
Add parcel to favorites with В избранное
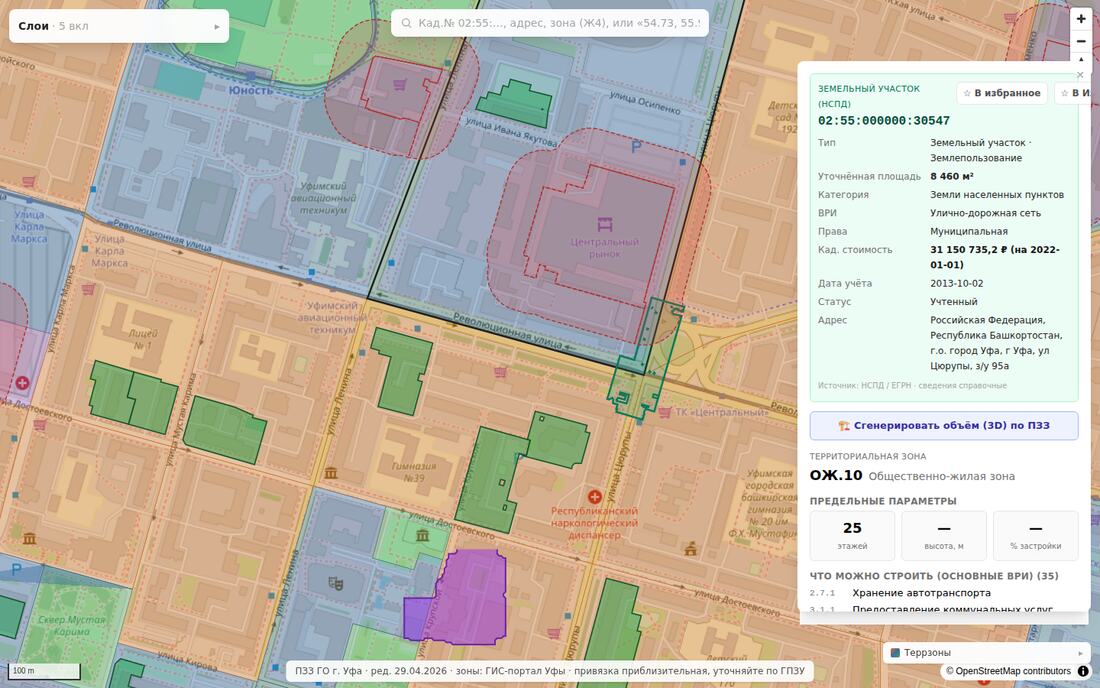[1002, 93]
